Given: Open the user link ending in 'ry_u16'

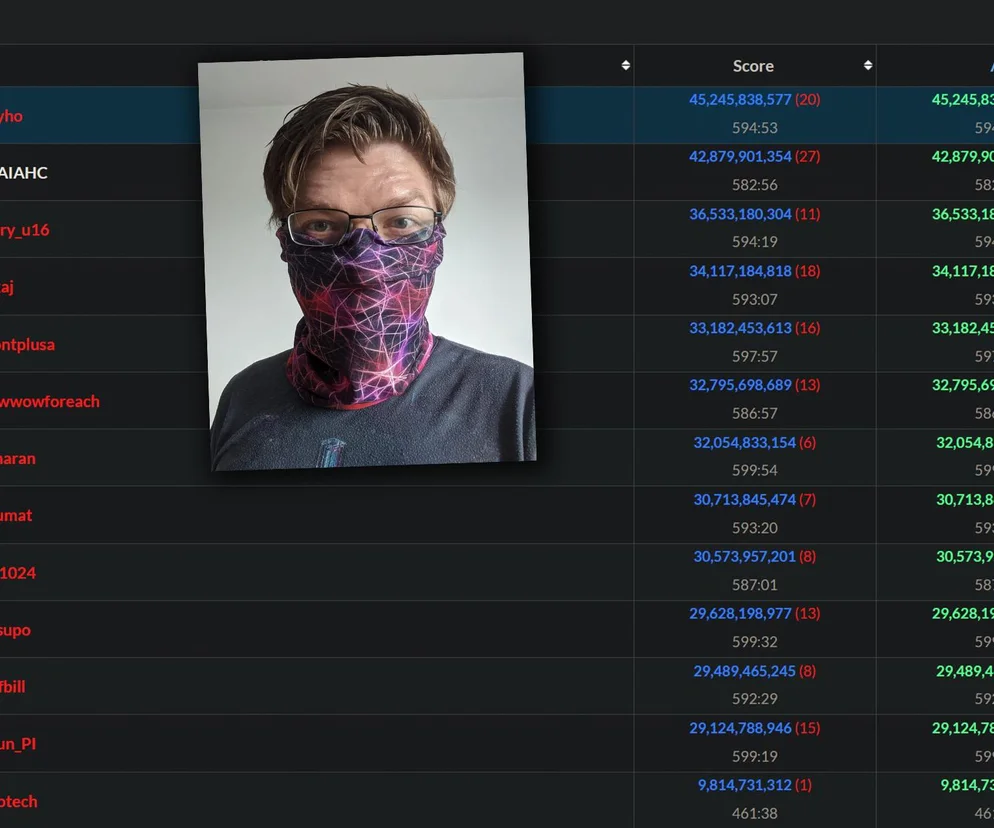Looking at the screenshot, I should tap(25, 230).
